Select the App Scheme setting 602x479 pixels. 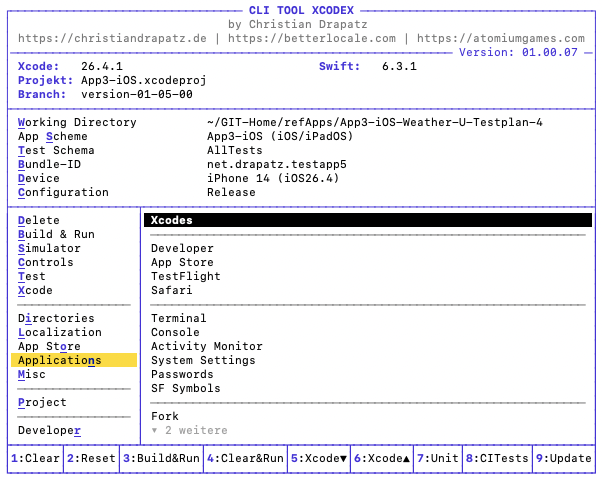pyautogui.click(x=53, y=136)
